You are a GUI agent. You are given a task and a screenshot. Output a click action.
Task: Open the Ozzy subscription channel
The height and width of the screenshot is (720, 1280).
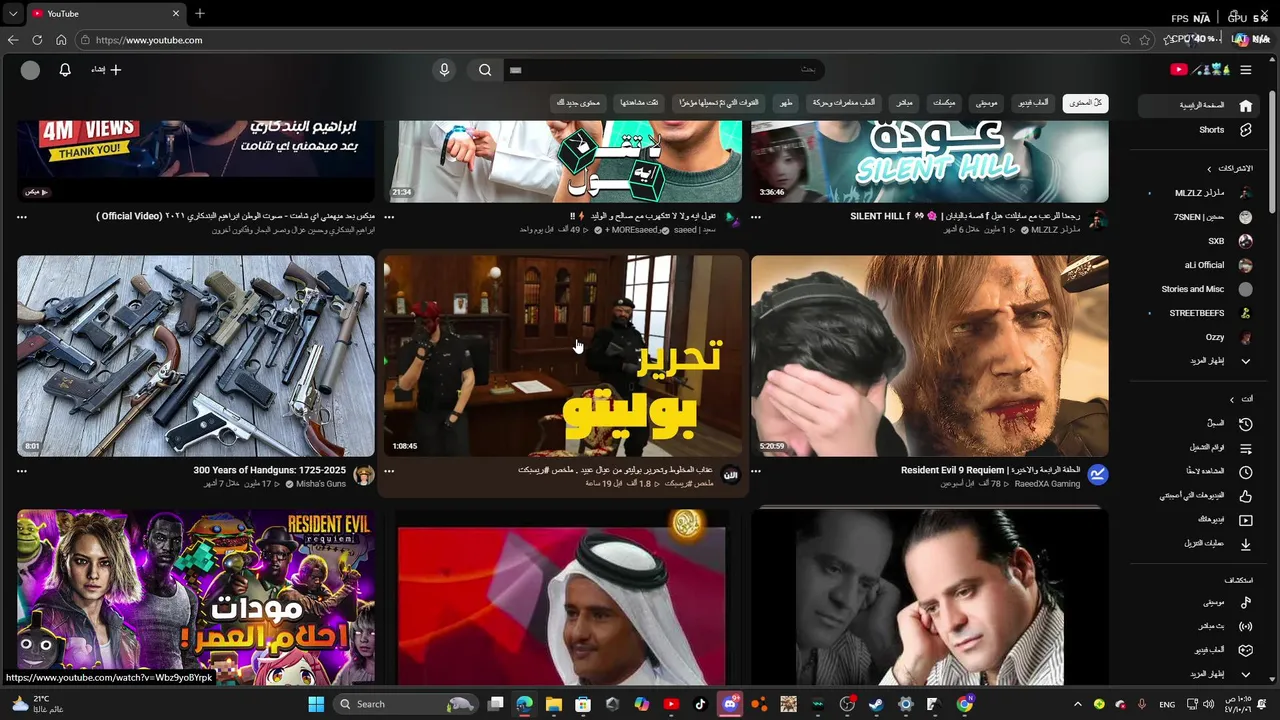(x=1199, y=337)
